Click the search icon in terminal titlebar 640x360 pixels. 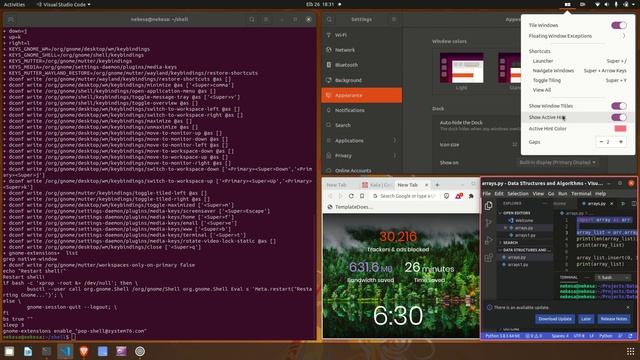[x=252, y=19]
